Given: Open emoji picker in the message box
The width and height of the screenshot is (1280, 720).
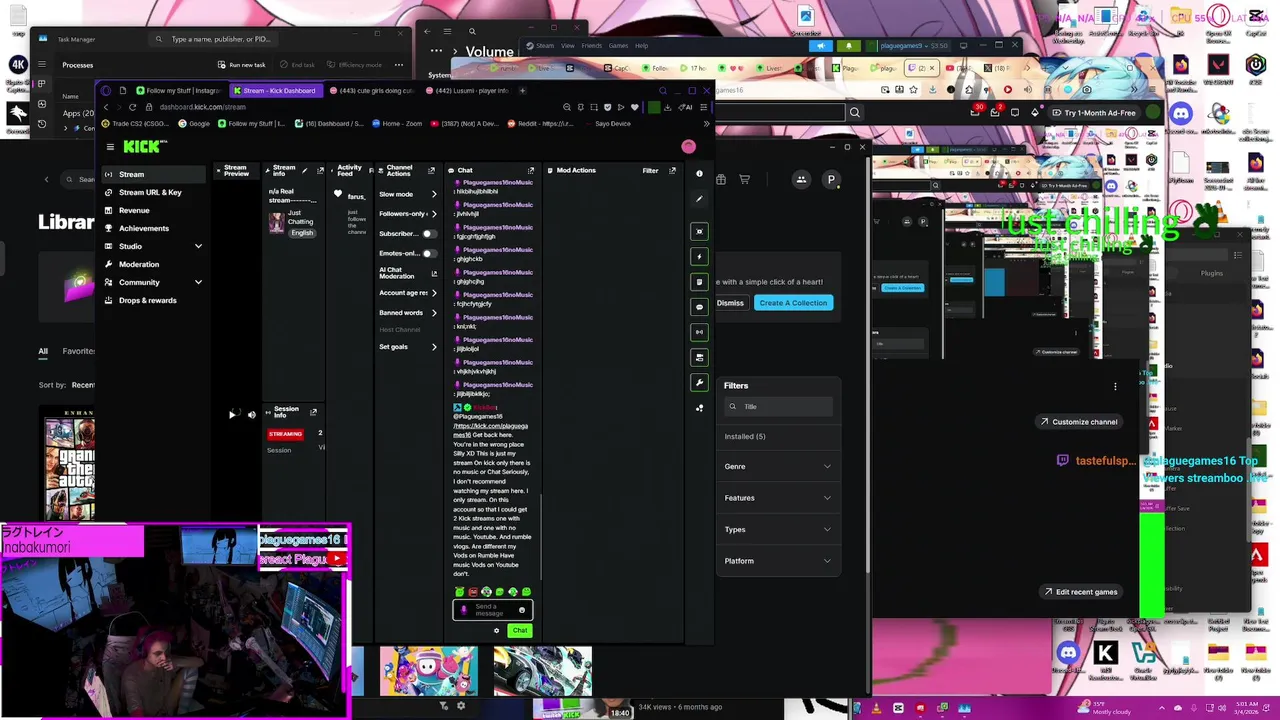Looking at the screenshot, I should [x=521, y=610].
